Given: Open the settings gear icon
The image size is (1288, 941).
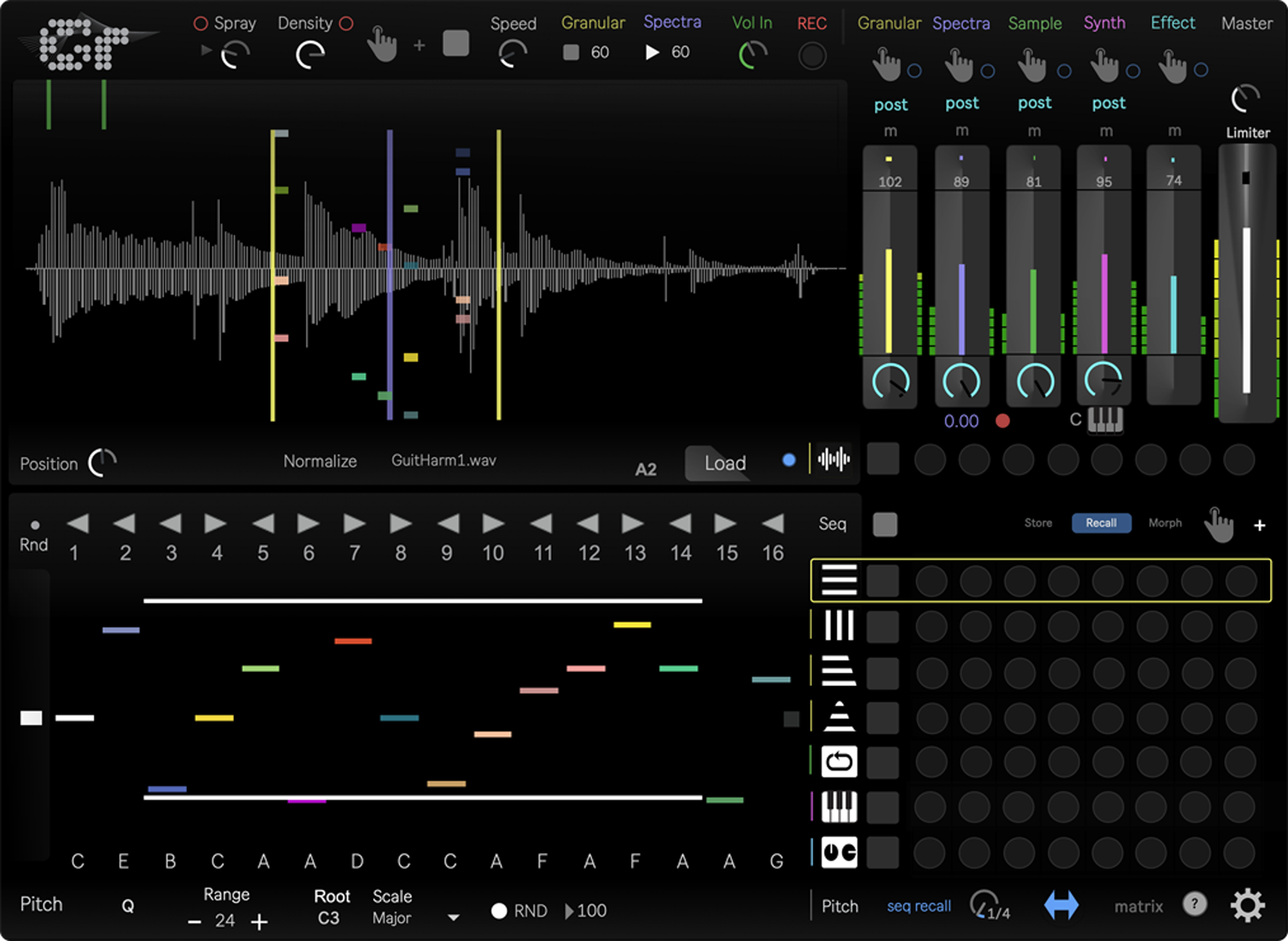Looking at the screenshot, I should [1247, 905].
